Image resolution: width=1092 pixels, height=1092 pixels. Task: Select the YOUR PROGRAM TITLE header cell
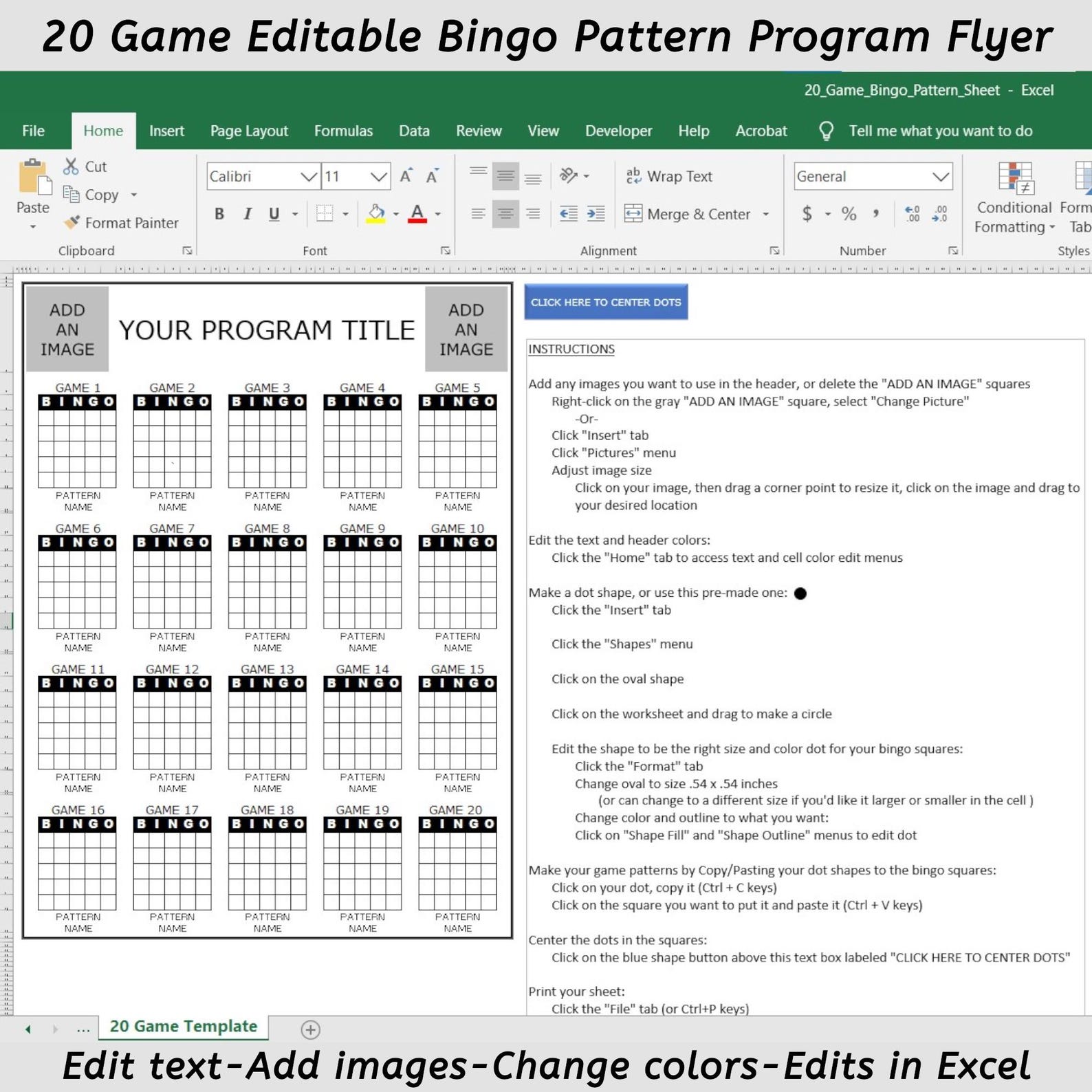(x=267, y=330)
